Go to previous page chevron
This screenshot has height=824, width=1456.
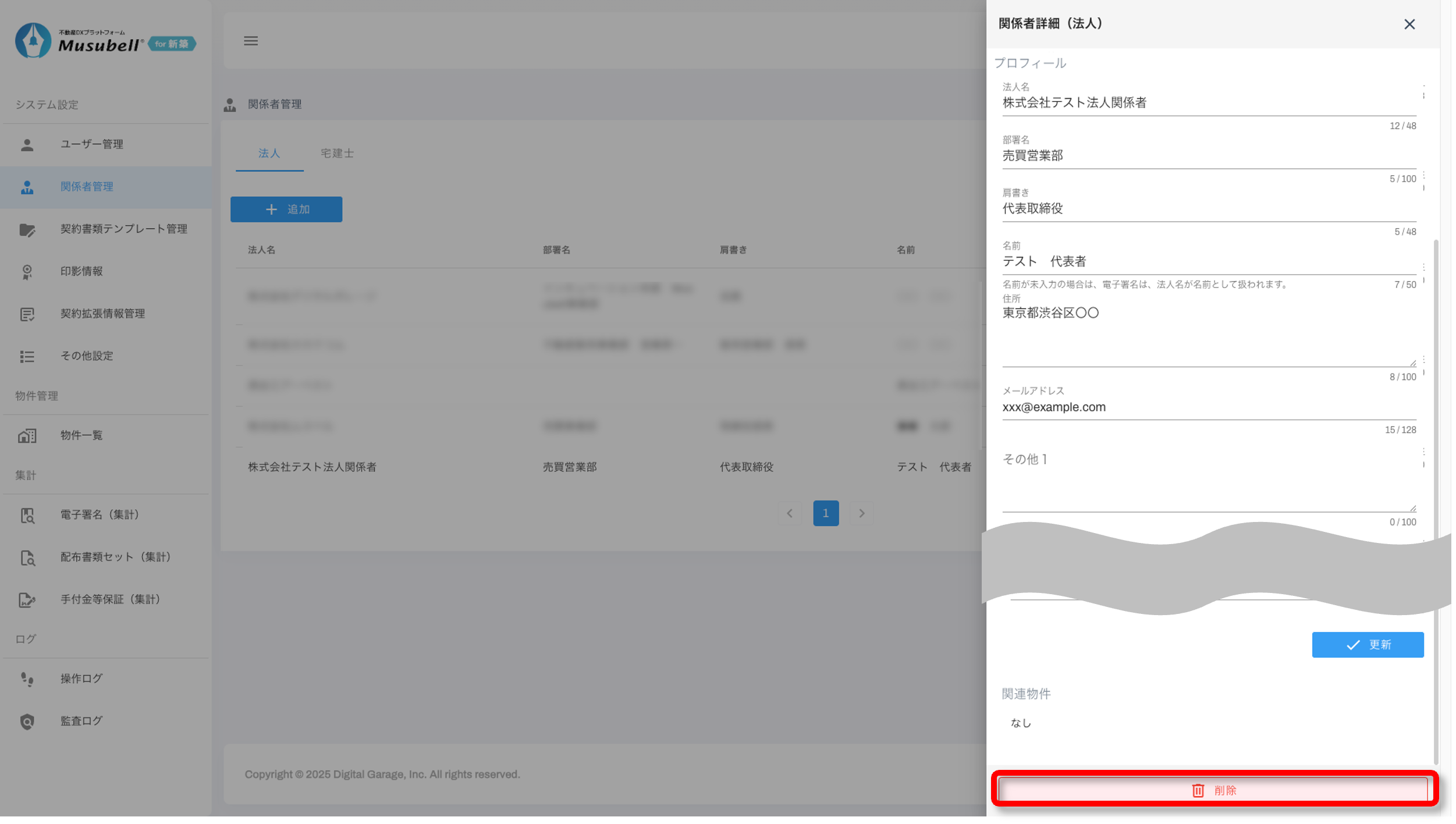point(790,513)
